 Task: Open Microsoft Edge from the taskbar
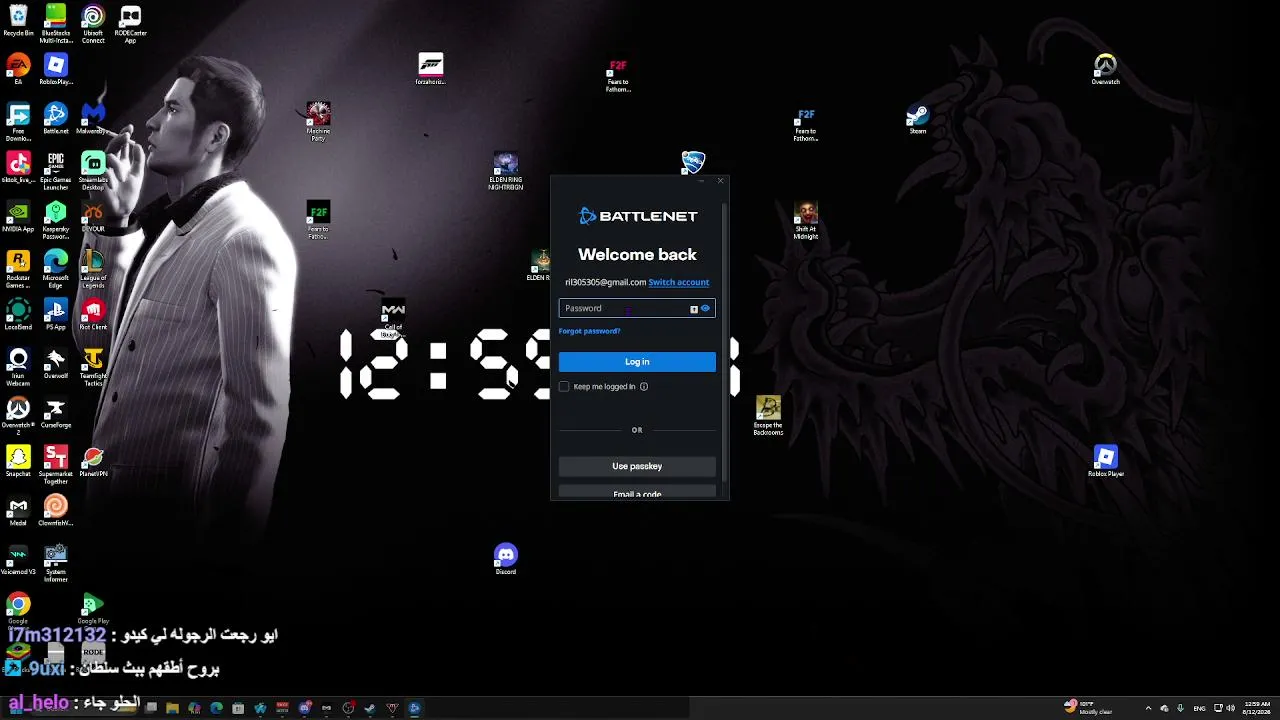pos(216,709)
